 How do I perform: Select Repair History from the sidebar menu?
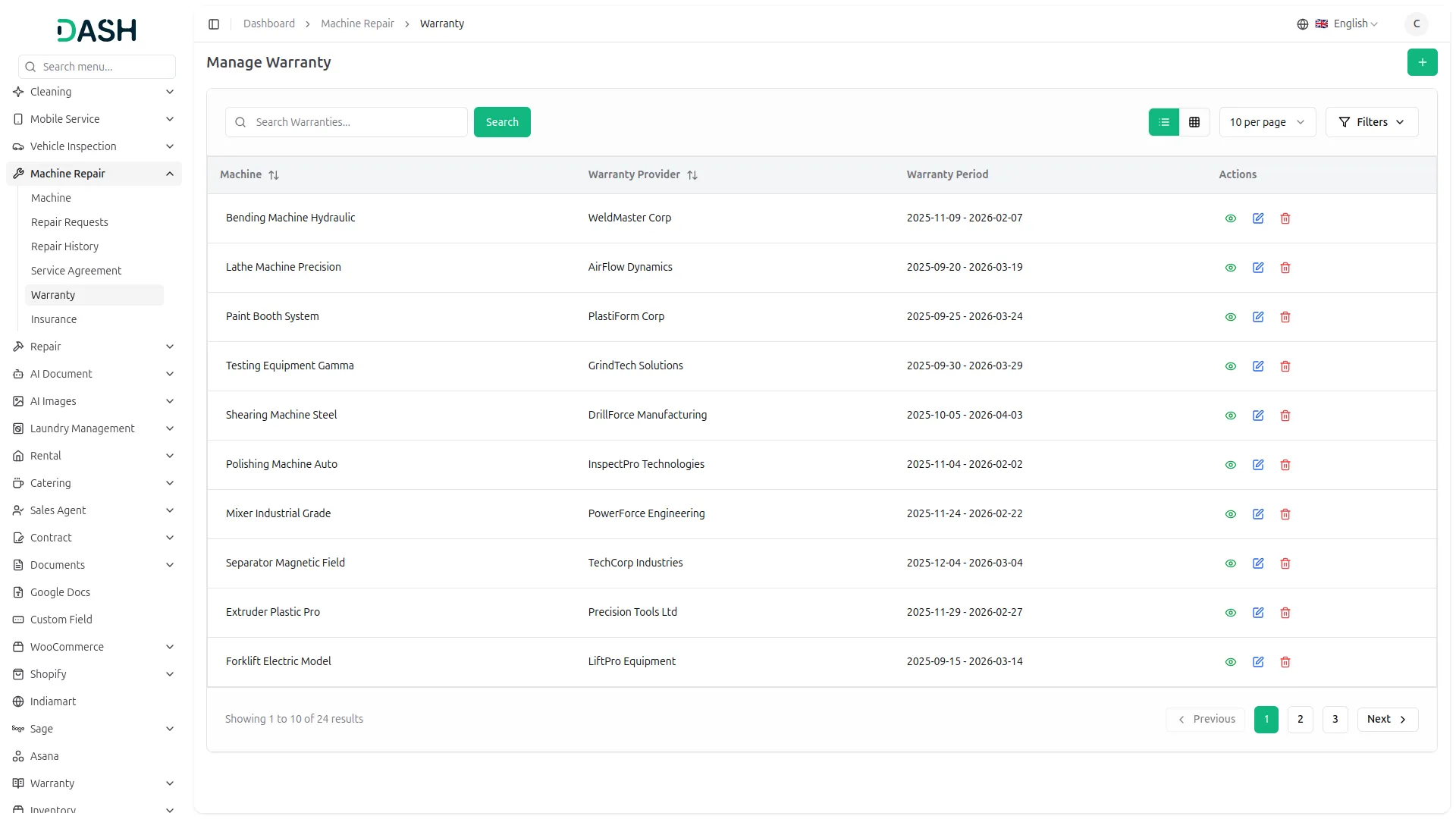pos(64,246)
